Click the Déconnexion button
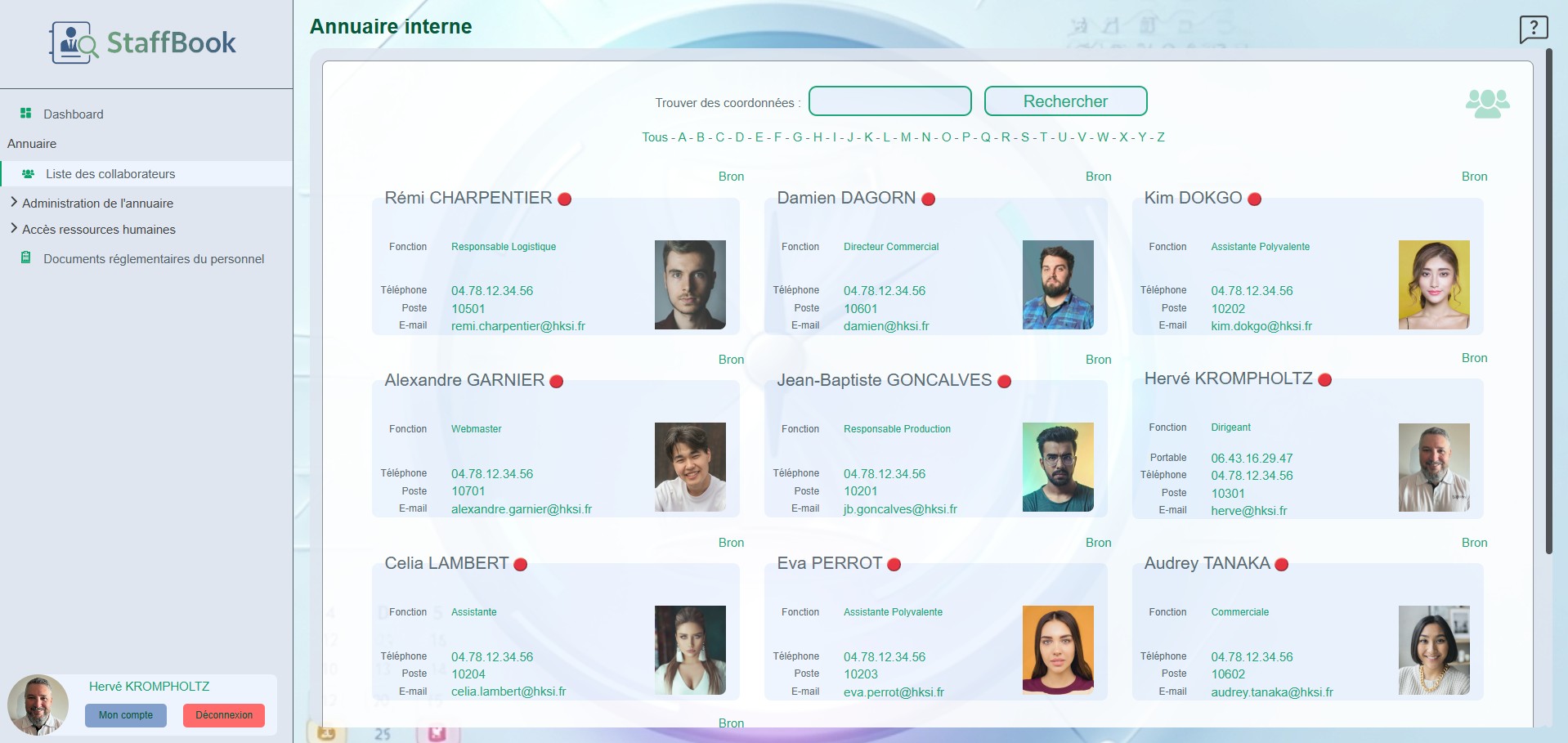The width and height of the screenshot is (1568, 743). [224, 715]
